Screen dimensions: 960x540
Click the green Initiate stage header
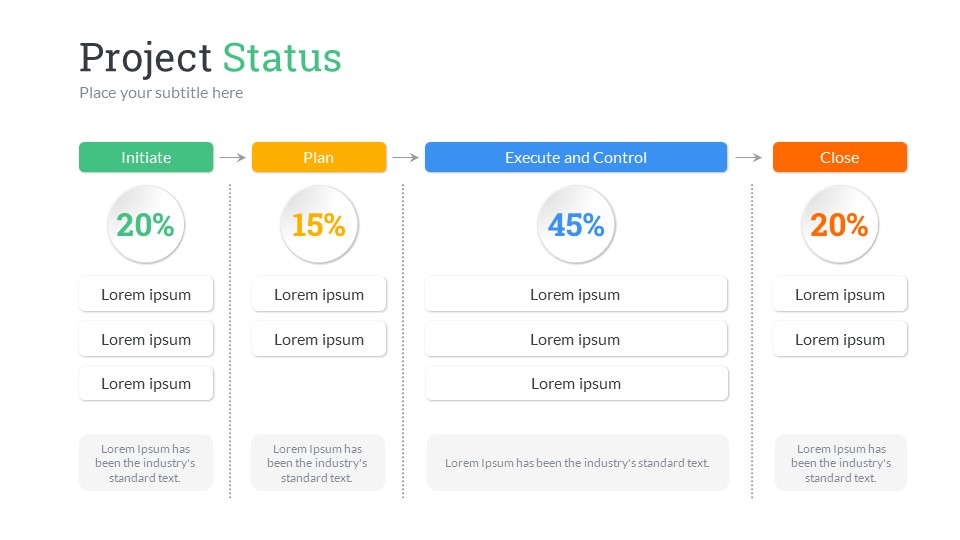[146, 157]
